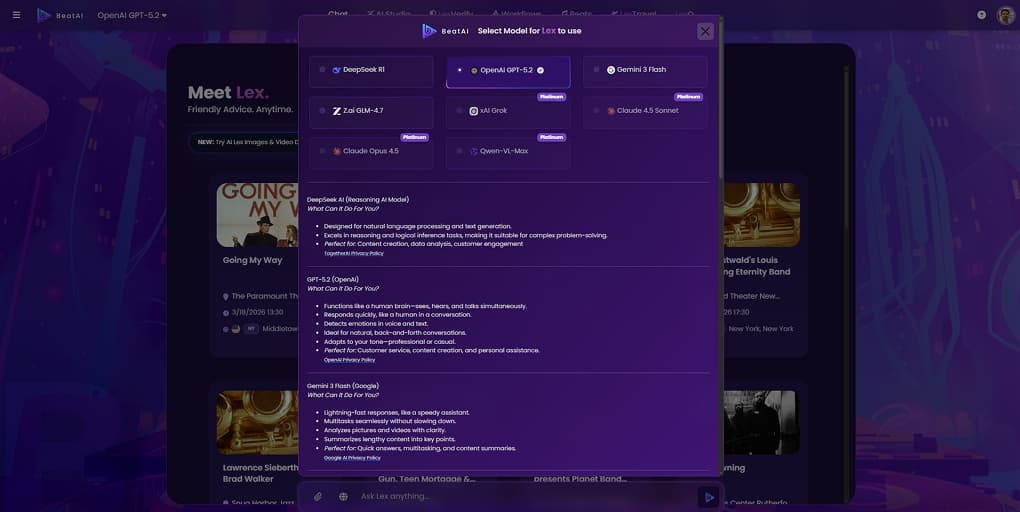Image resolution: width=1020 pixels, height=512 pixels.
Task: Click the Ask Lex anything input field
Action: point(520,497)
